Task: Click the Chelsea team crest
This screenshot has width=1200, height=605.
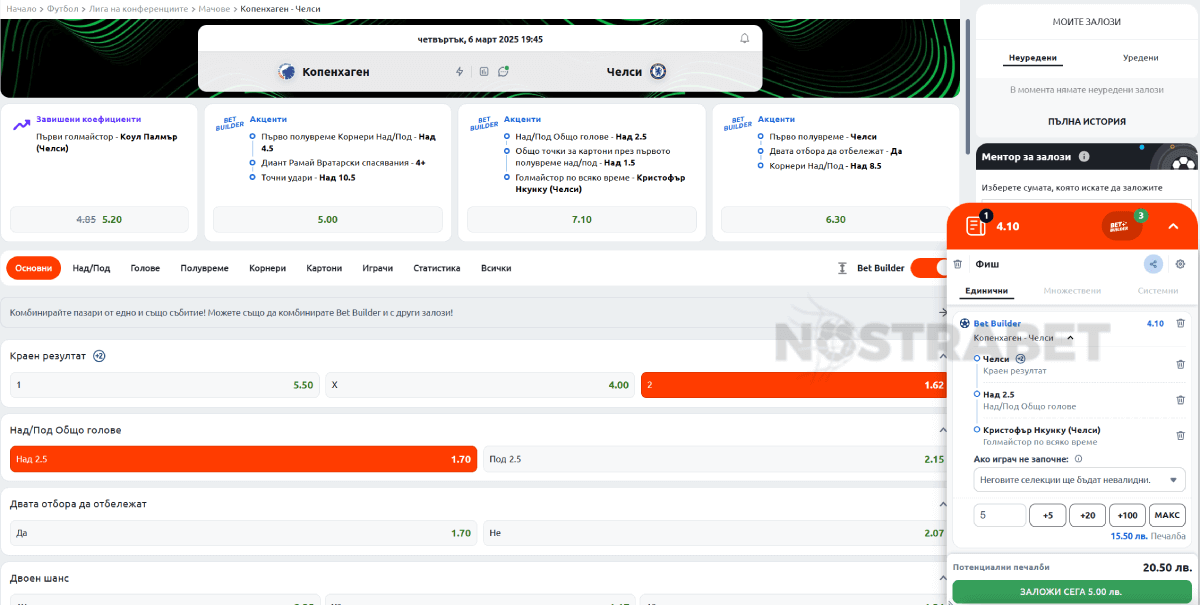Action: coord(658,72)
